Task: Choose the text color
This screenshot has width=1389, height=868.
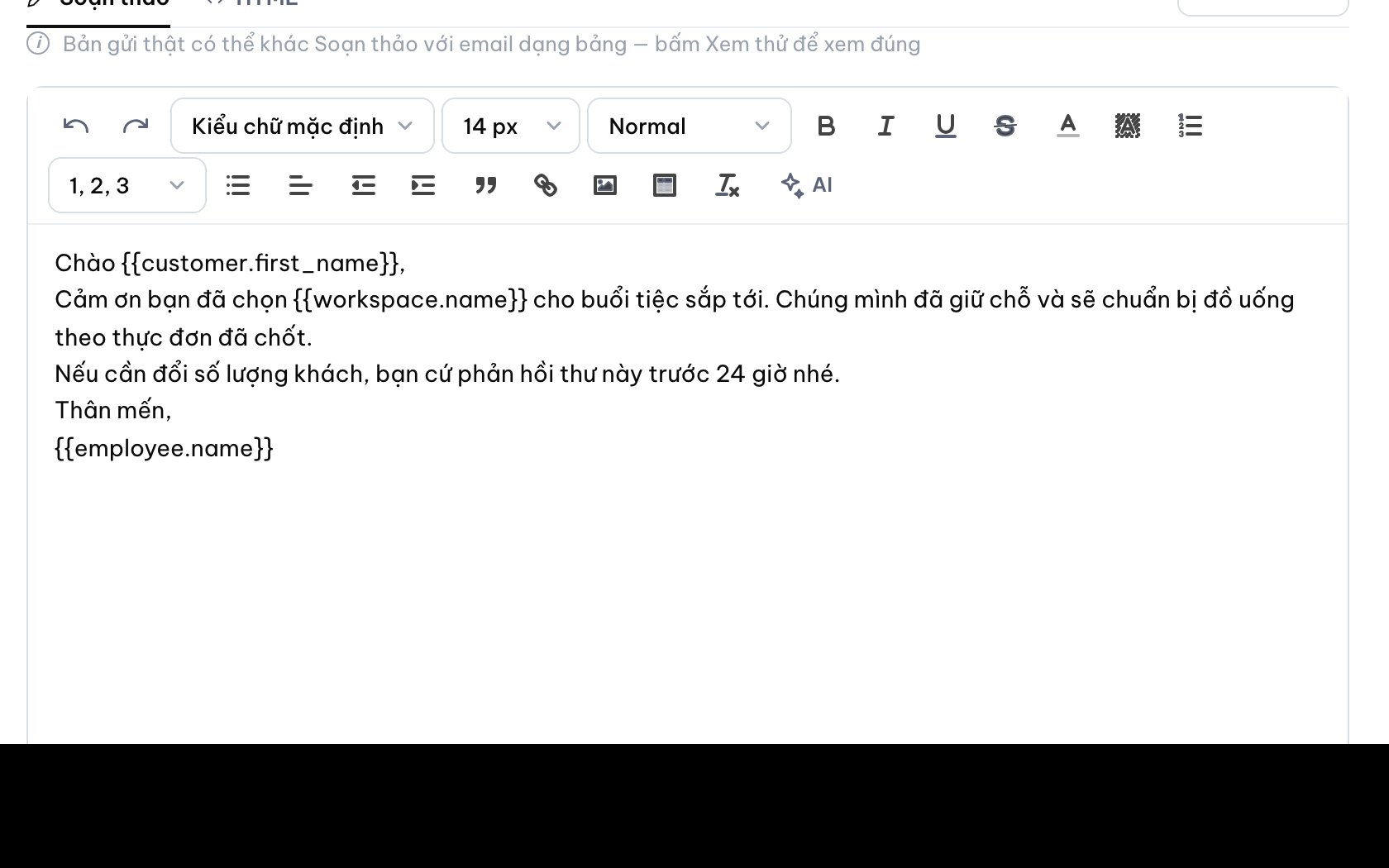Action: pyautogui.click(x=1068, y=126)
